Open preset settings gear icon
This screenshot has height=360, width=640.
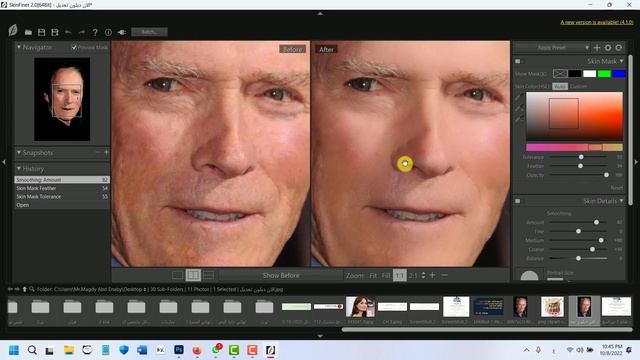click(608, 48)
